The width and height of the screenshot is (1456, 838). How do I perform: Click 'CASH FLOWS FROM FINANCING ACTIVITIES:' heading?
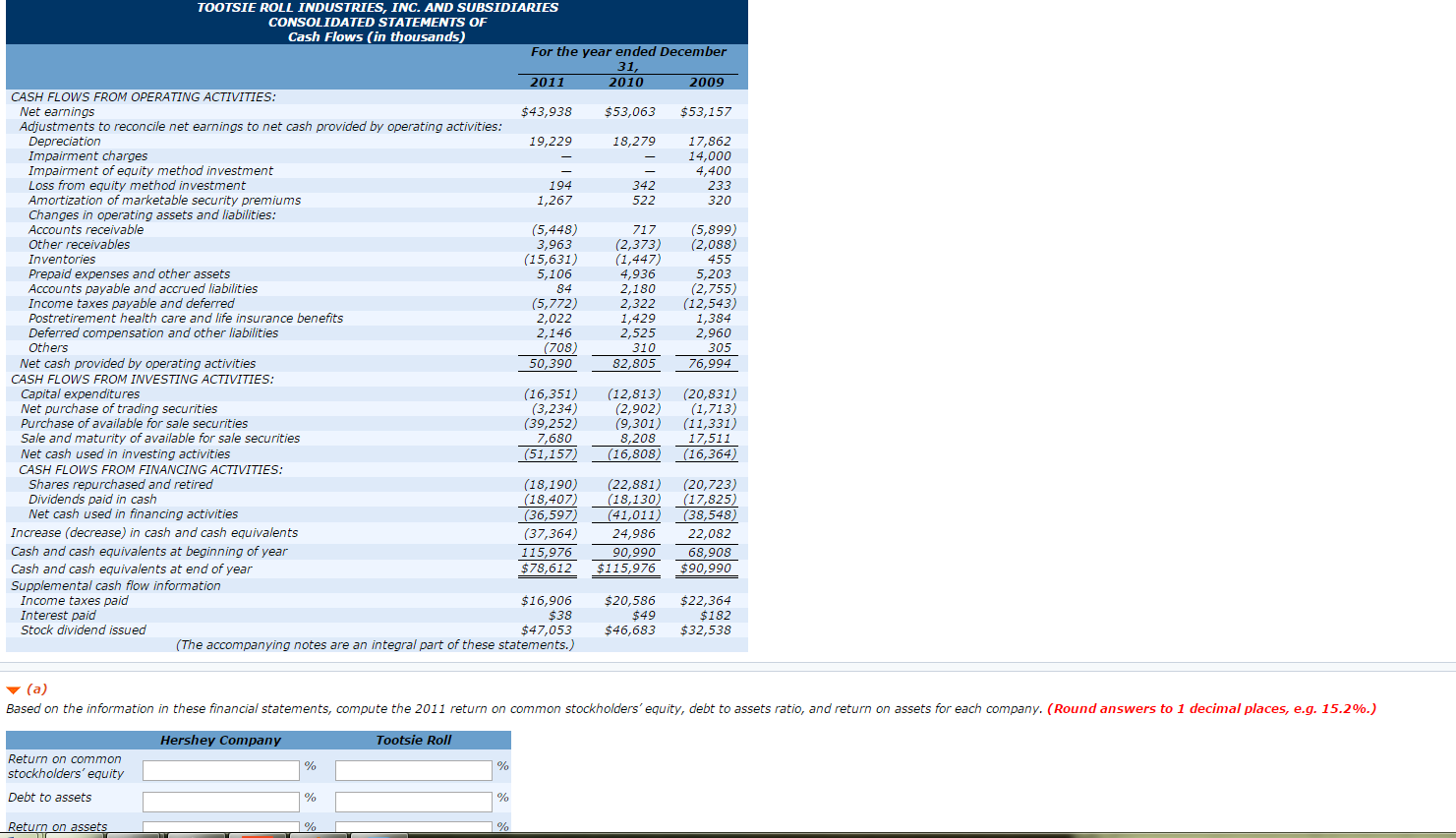point(150,469)
